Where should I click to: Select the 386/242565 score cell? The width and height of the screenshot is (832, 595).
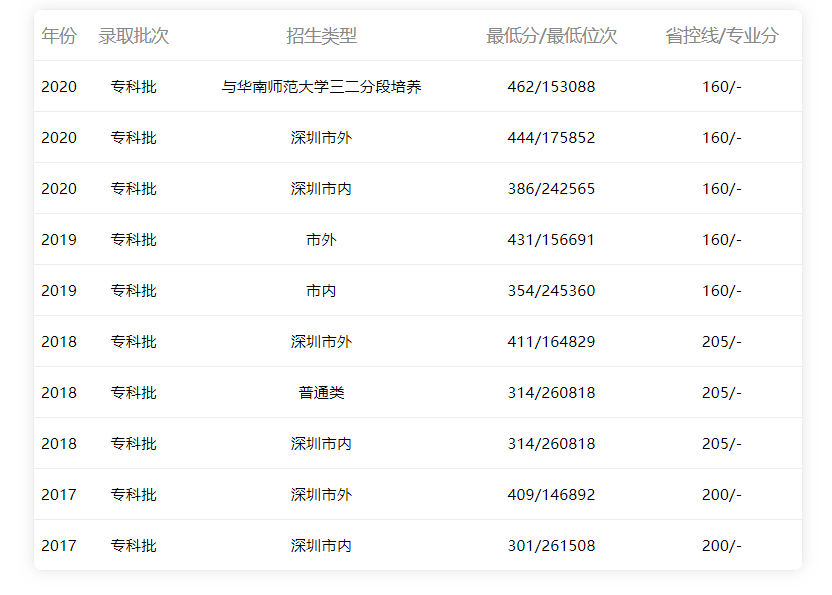coord(551,189)
